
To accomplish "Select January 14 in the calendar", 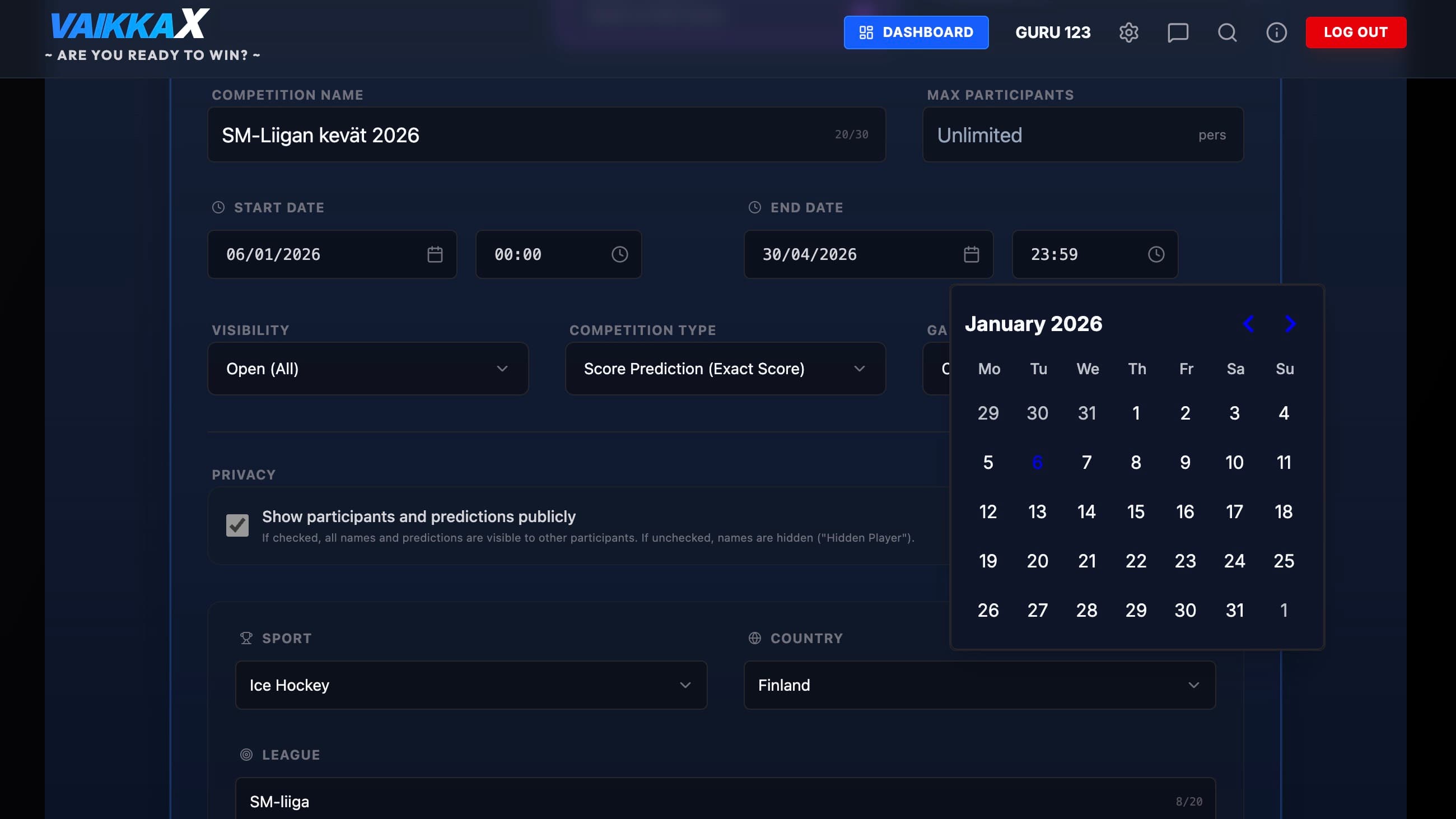I will (x=1087, y=511).
